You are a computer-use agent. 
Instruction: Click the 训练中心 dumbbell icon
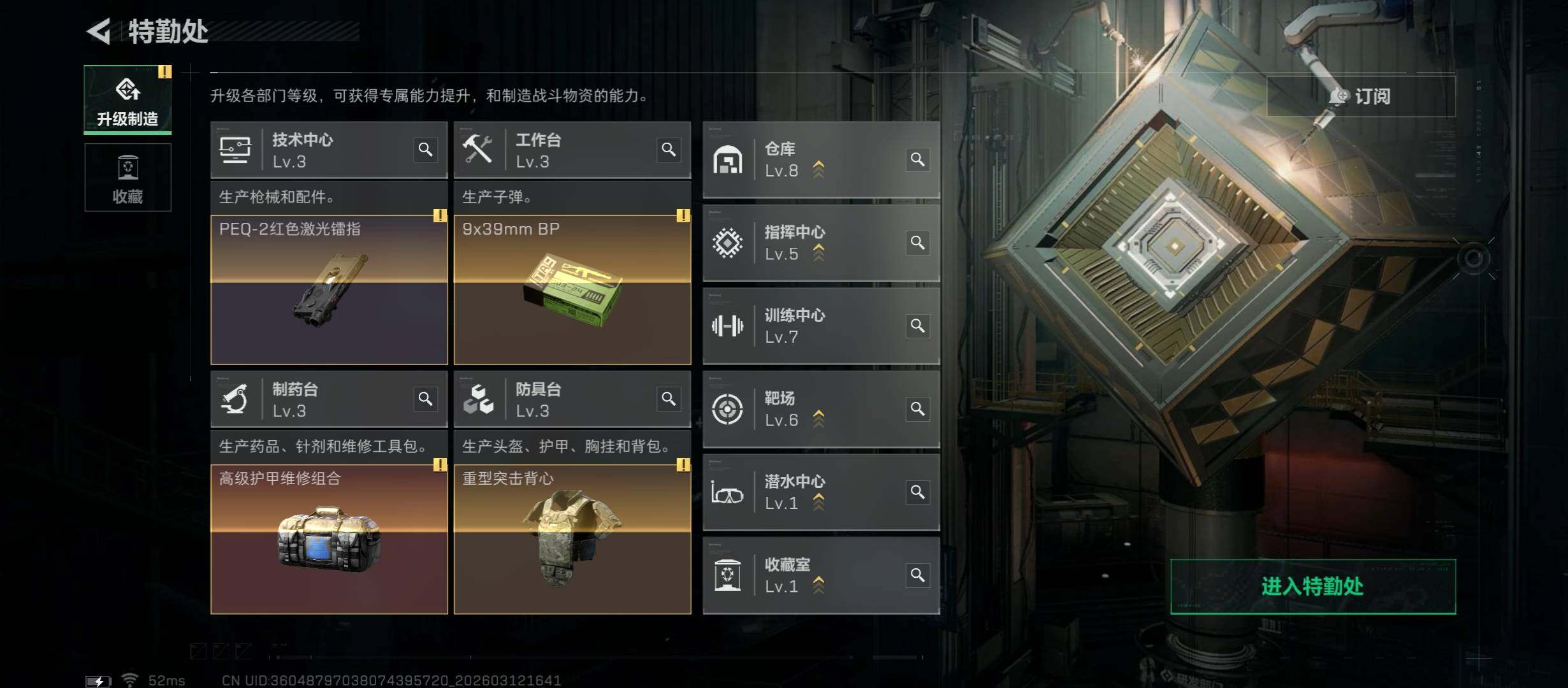point(727,326)
